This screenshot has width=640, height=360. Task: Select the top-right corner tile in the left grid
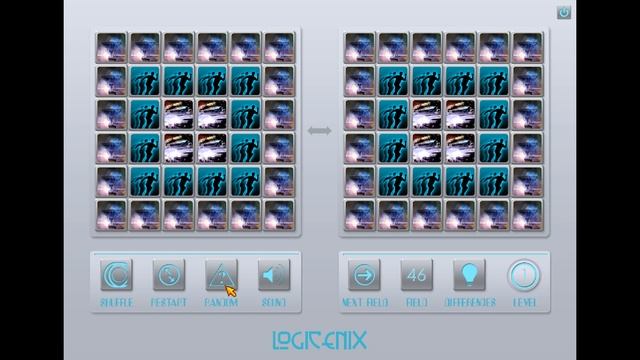pyautogui.click(x=279, y=48)
